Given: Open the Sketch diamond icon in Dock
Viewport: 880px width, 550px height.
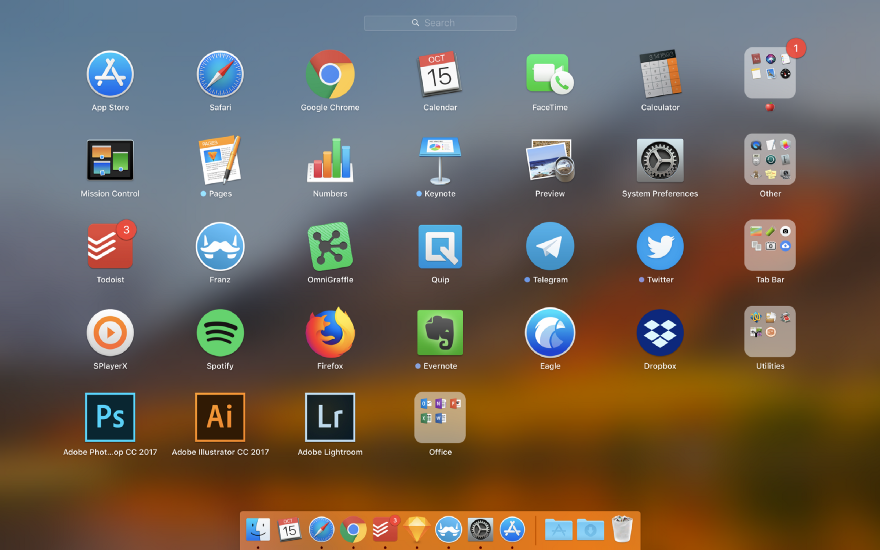Looking at the screenshot, I should [416, 529].
